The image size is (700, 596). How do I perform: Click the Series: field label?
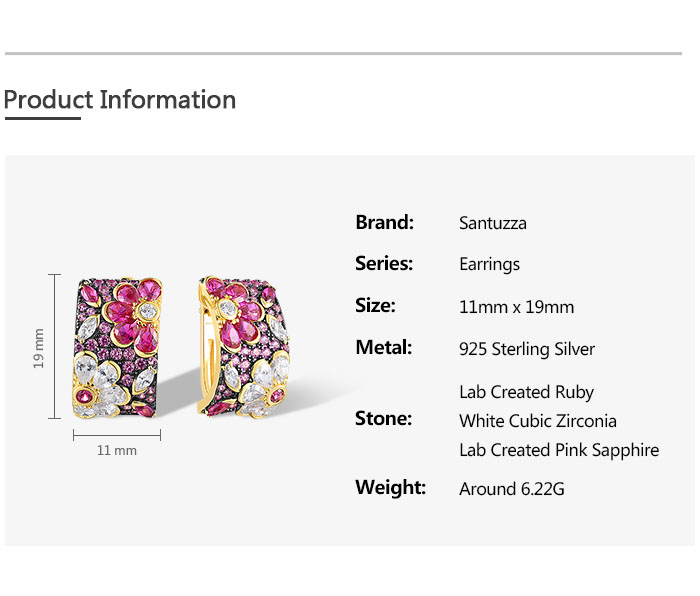[384, 264]
